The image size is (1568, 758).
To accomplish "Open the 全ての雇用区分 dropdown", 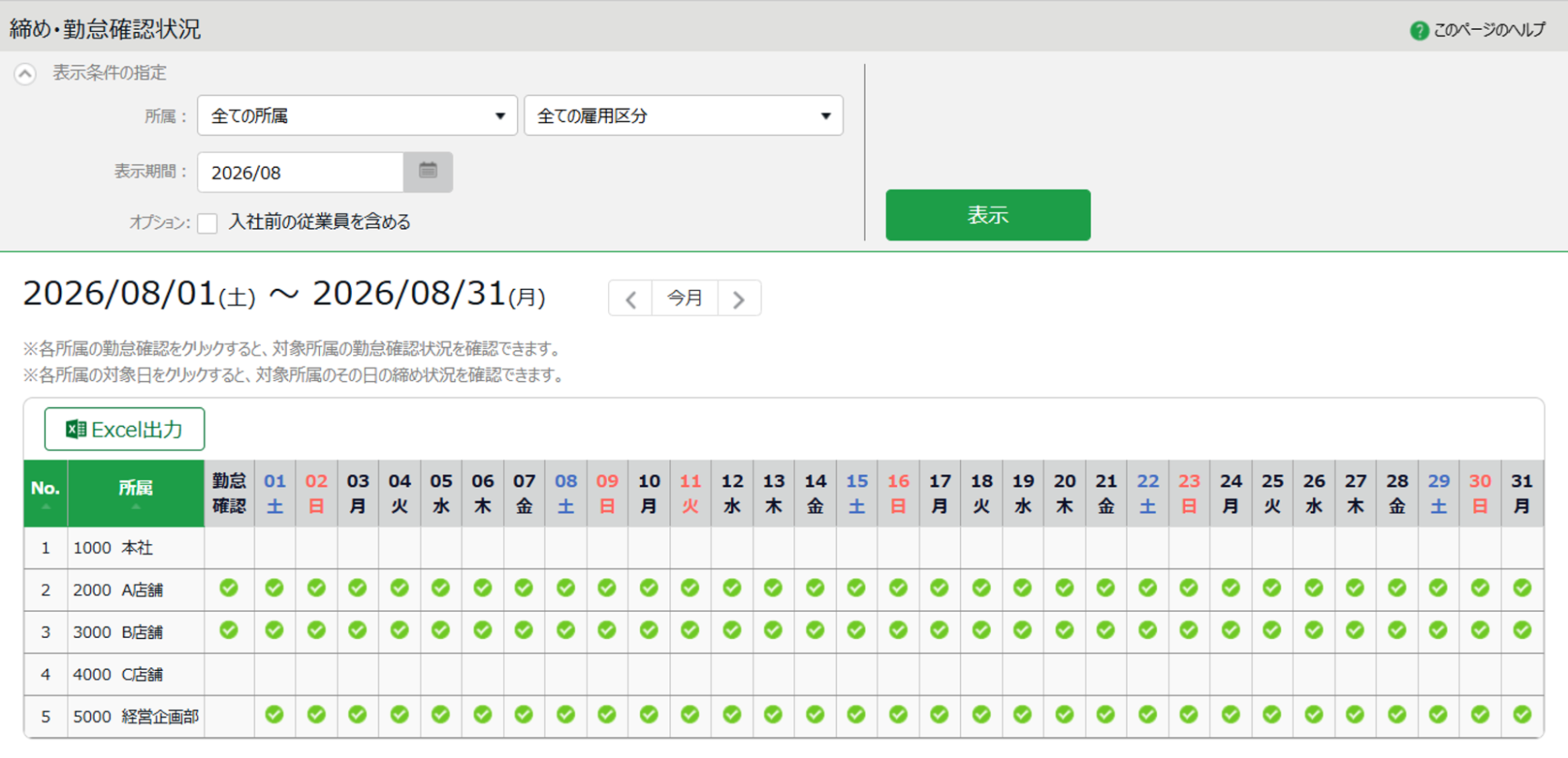I will (683, 116).
